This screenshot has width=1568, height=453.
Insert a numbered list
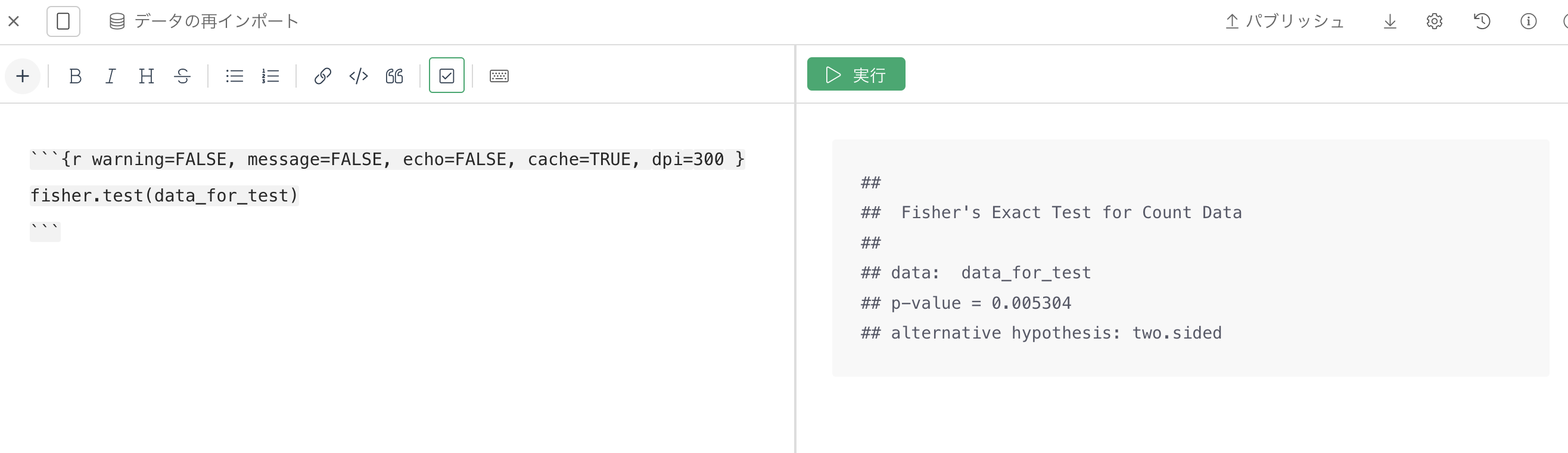270,76
